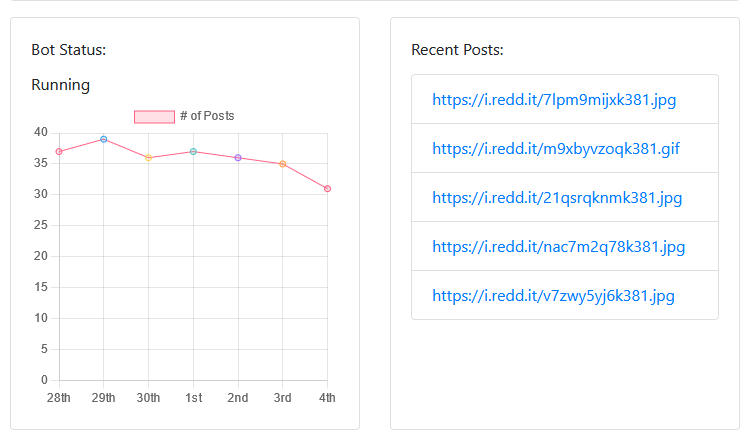The height and width of the screenshot is (440, 746).
Task: Select the 1st data point on chart
Action: 193,152
